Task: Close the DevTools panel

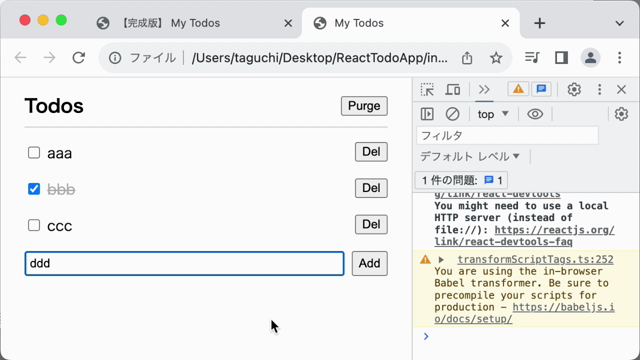Action: pos(621,89)
